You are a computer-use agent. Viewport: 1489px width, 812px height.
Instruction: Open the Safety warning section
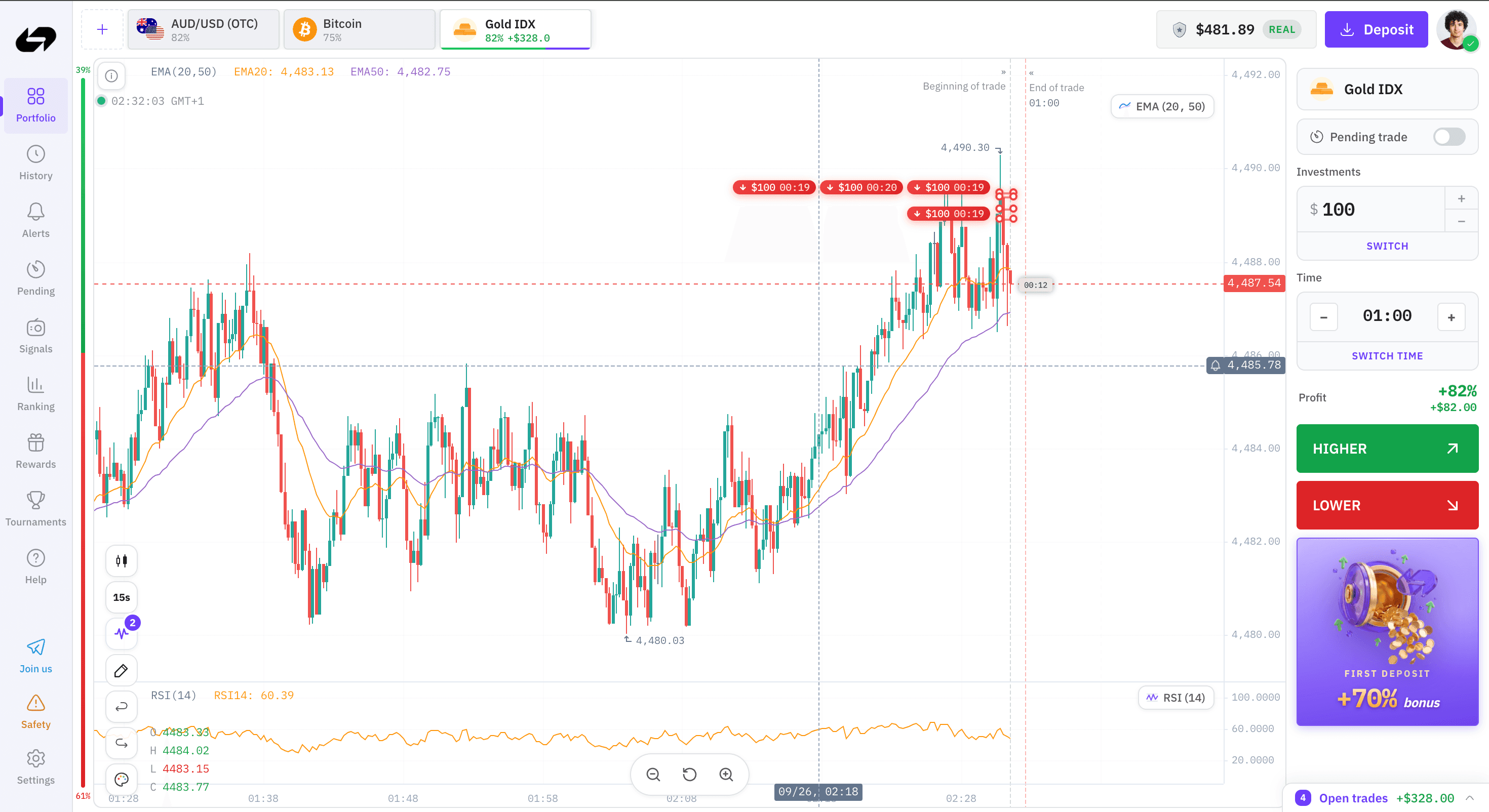[x=36, y=713]
